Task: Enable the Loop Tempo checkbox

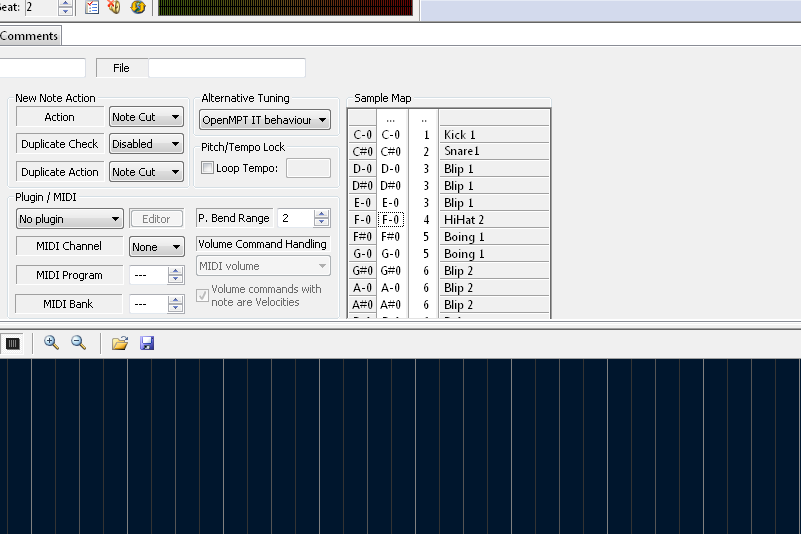Action: point(208,168)
